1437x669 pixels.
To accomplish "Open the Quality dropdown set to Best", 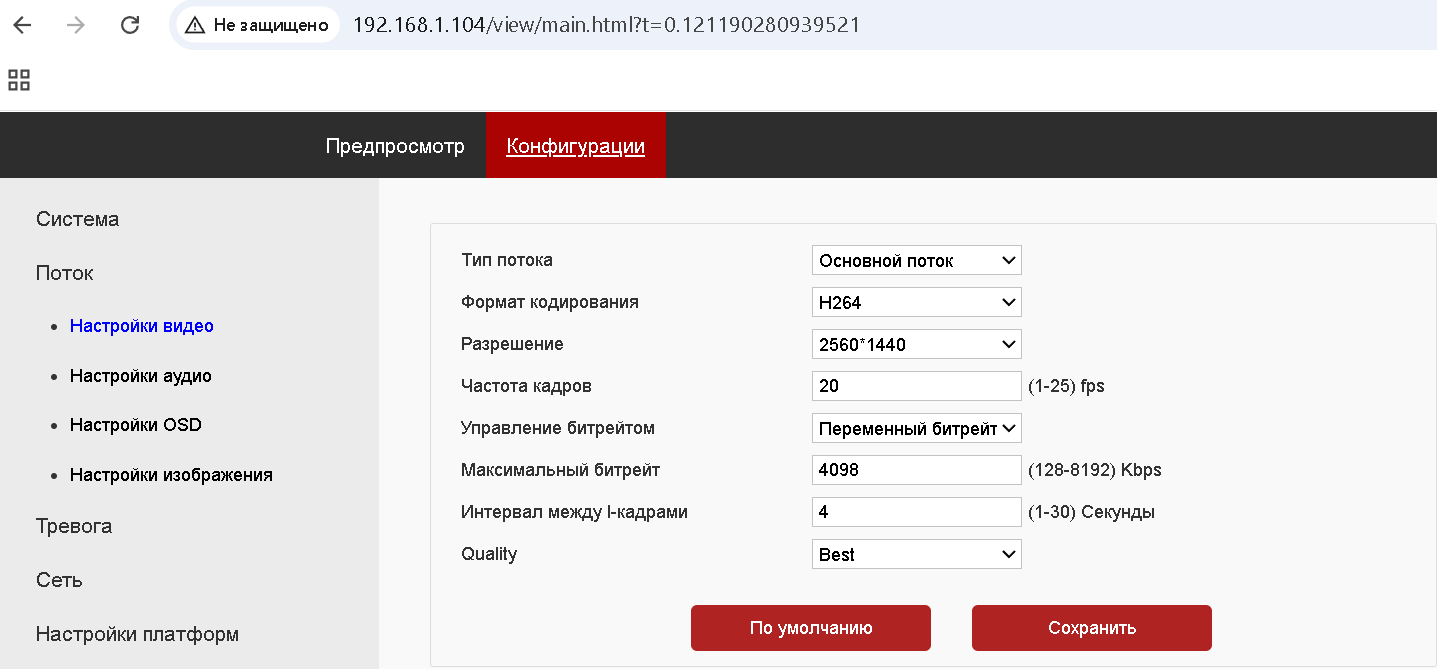I will [x=917, y=554].
